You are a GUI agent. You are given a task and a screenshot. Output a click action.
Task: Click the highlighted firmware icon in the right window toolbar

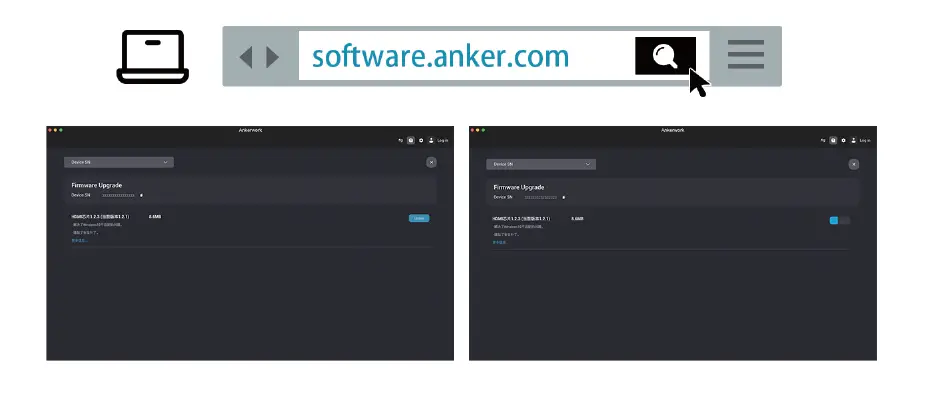point(833,141)
